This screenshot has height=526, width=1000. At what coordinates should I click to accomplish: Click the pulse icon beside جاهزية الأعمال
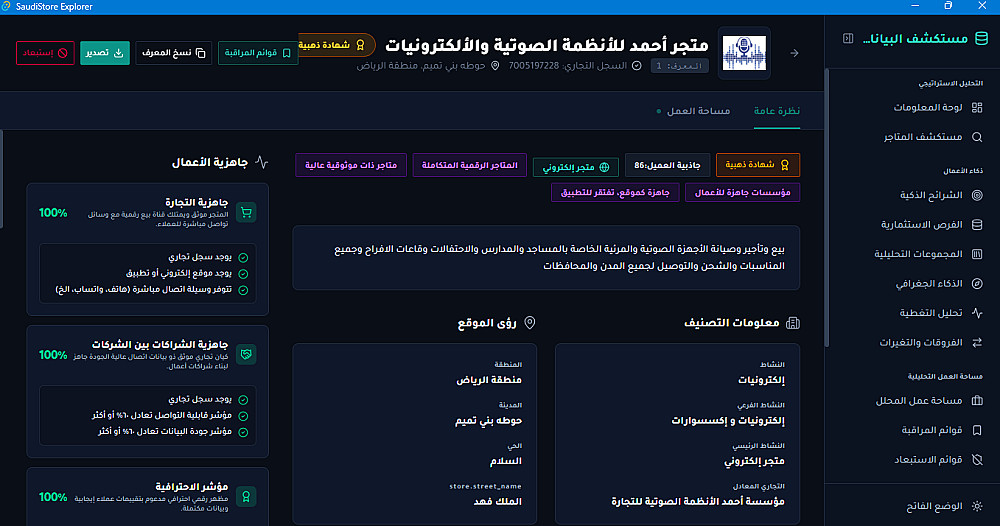point(261,163)
